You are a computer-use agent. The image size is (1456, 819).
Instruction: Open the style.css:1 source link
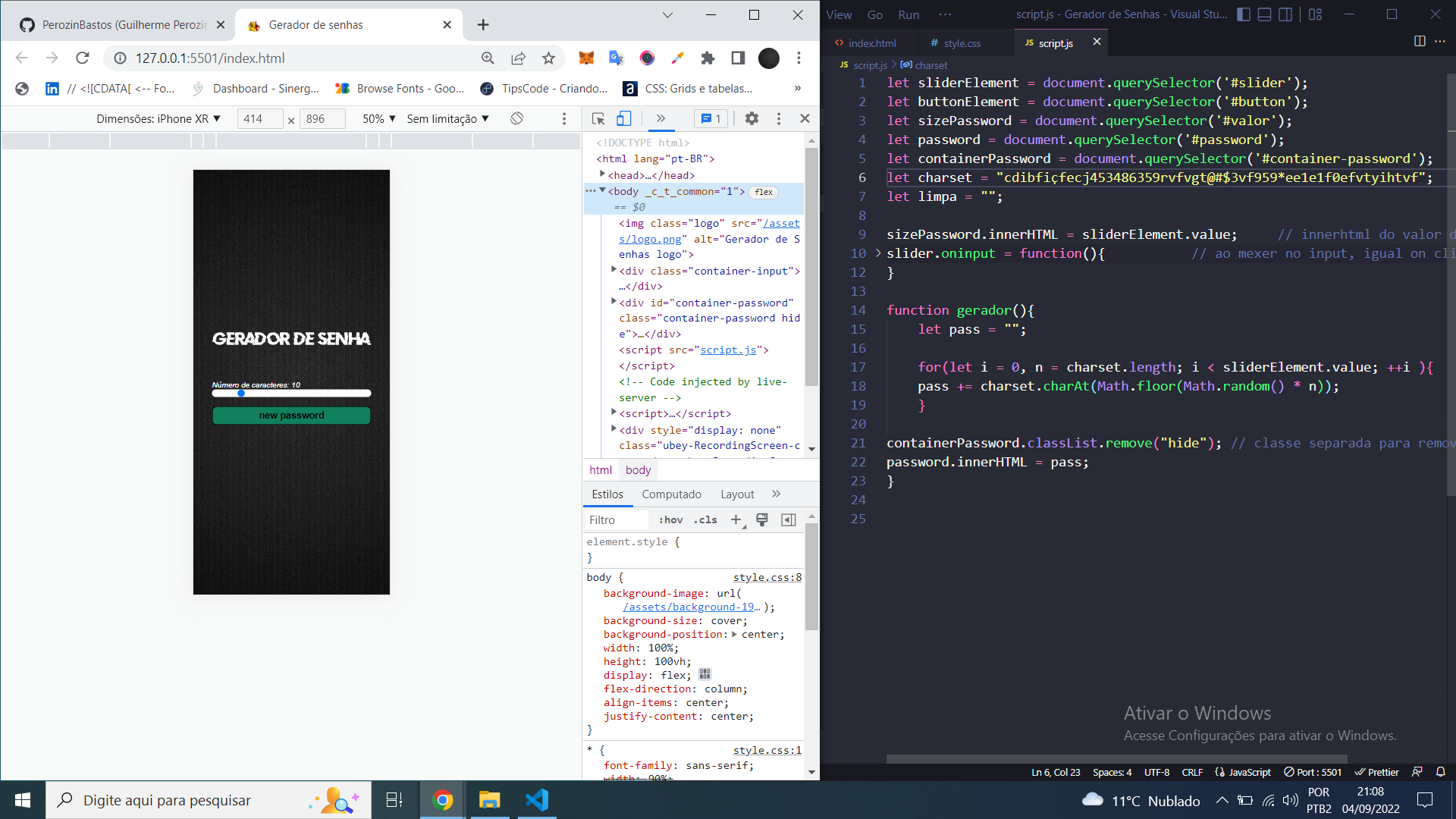click(x=767, y=750)
